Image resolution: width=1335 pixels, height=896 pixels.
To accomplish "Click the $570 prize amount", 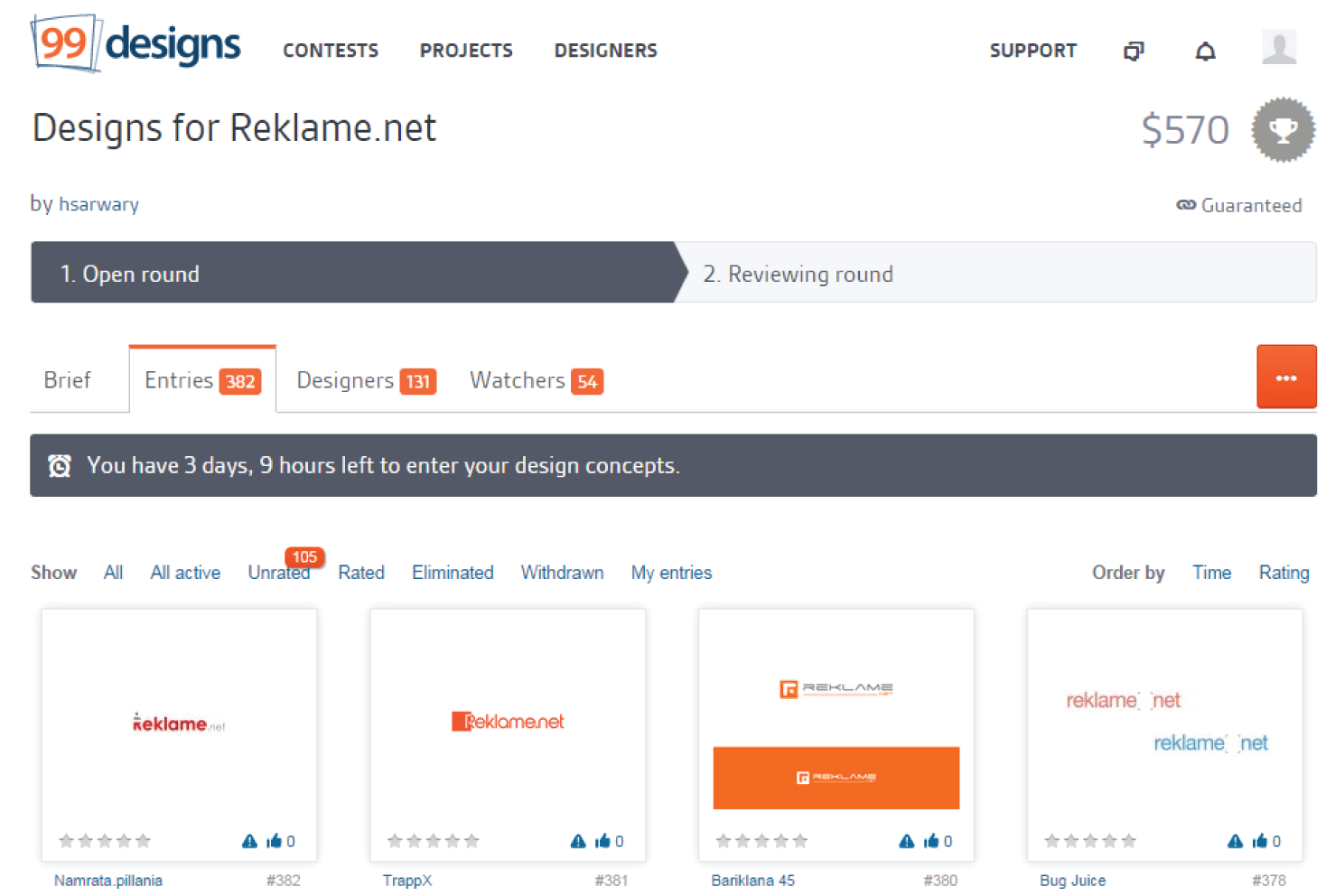I will click(1185, 130).
